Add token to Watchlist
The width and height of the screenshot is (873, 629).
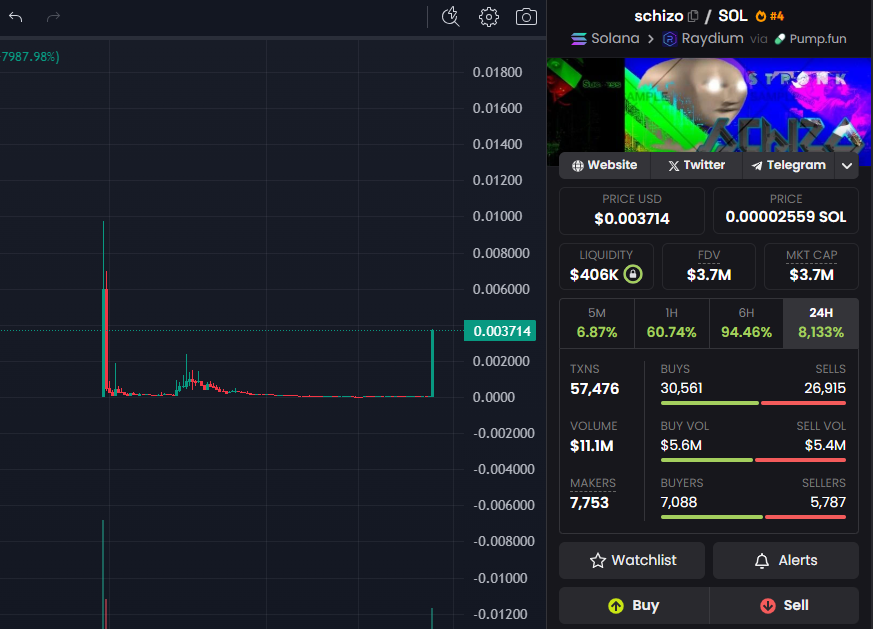(632, 561)
